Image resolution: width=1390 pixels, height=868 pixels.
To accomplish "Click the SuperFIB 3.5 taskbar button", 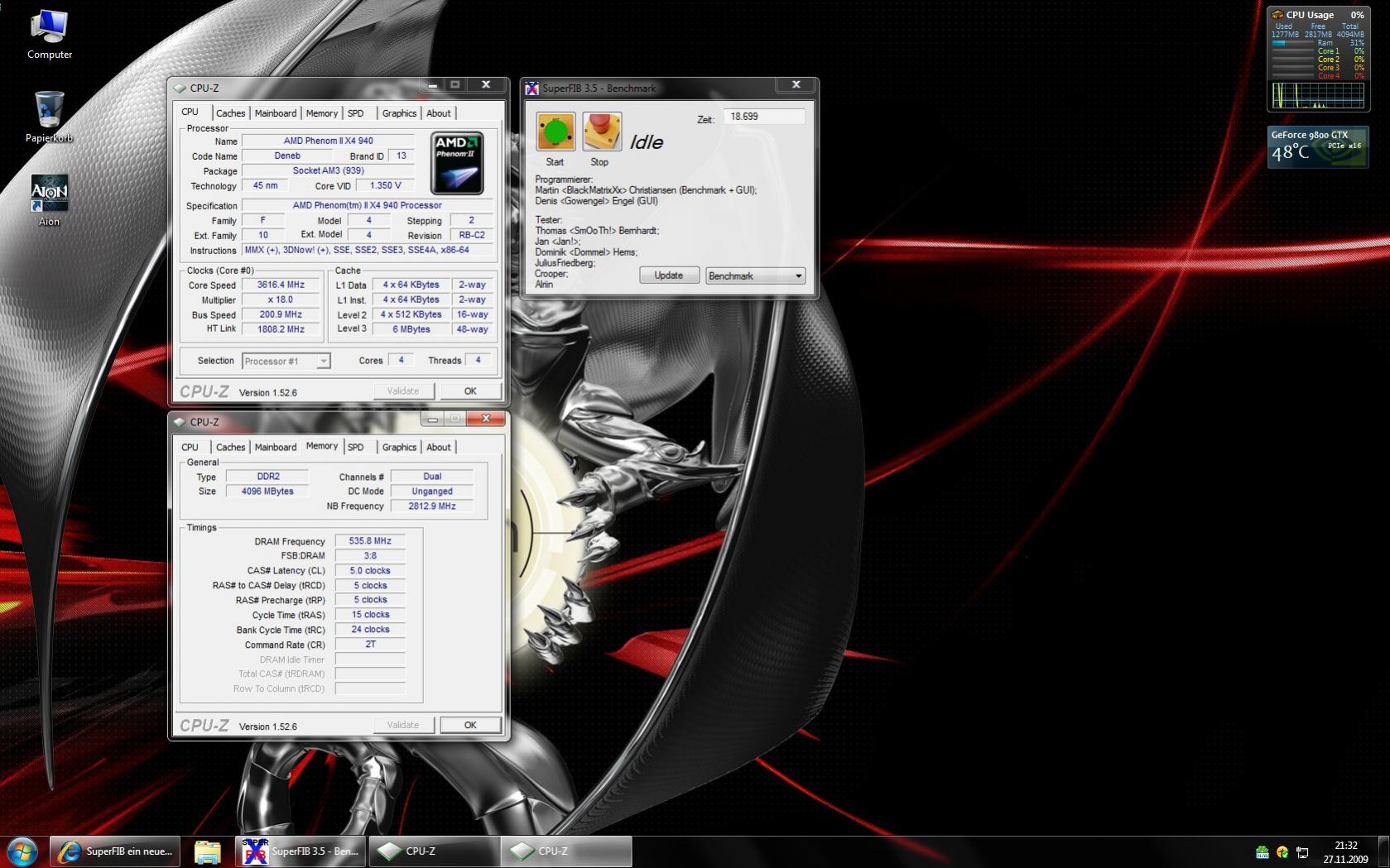I will (302, 851).
